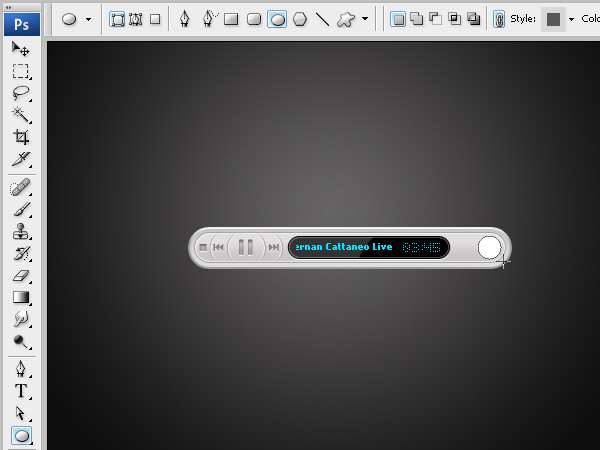
Task: Enable Shape Layers mode in options bar
Action: tap(117, 19)
